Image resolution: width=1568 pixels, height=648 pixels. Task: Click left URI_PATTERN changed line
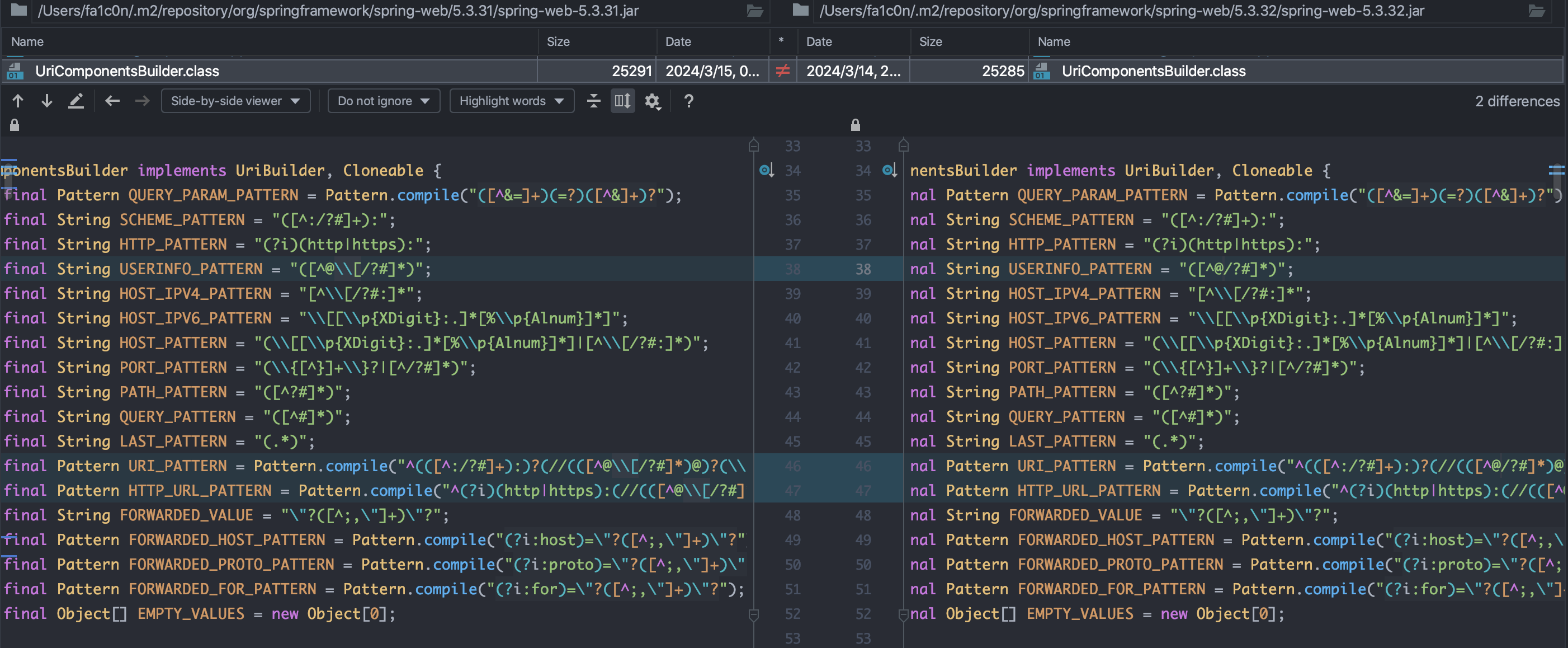[377, 466]
